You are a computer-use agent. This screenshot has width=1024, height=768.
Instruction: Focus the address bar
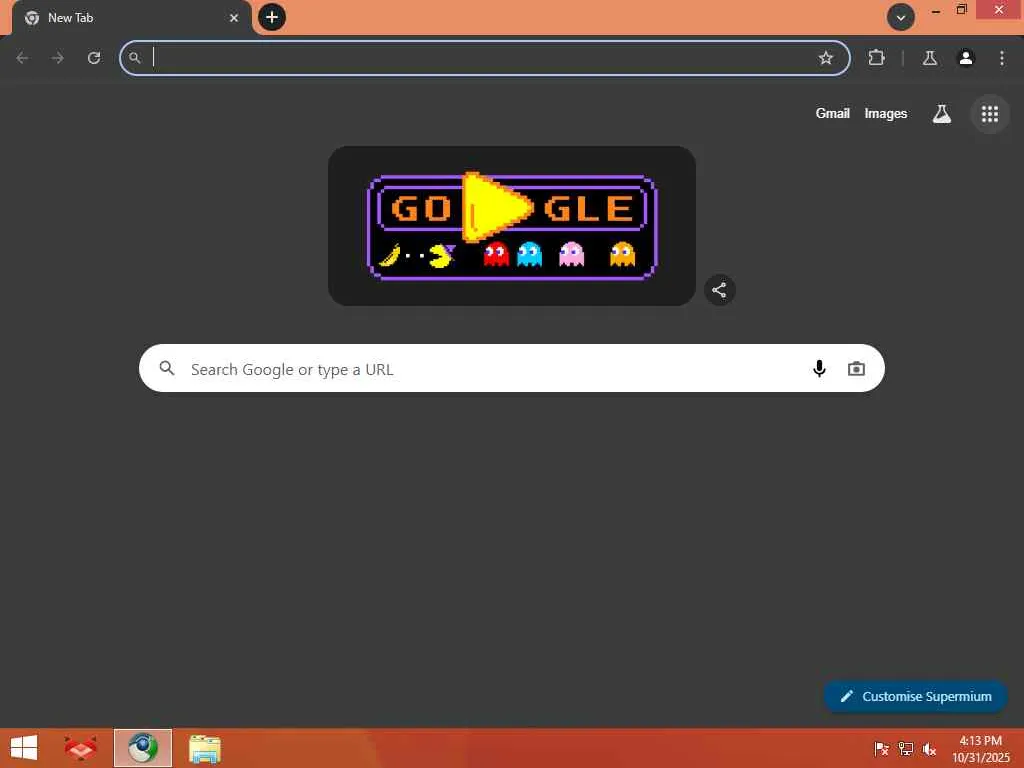click(x=485, y=58)
